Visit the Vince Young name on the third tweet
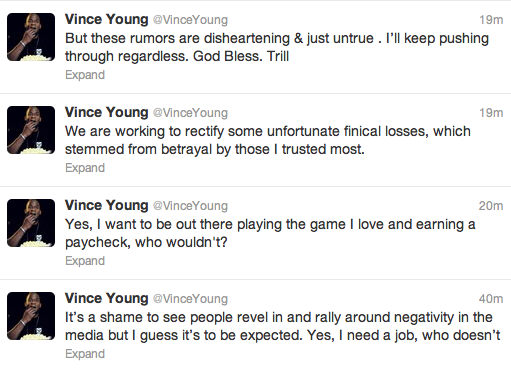Viewport: 511px width, 371px height. [107, 206]
